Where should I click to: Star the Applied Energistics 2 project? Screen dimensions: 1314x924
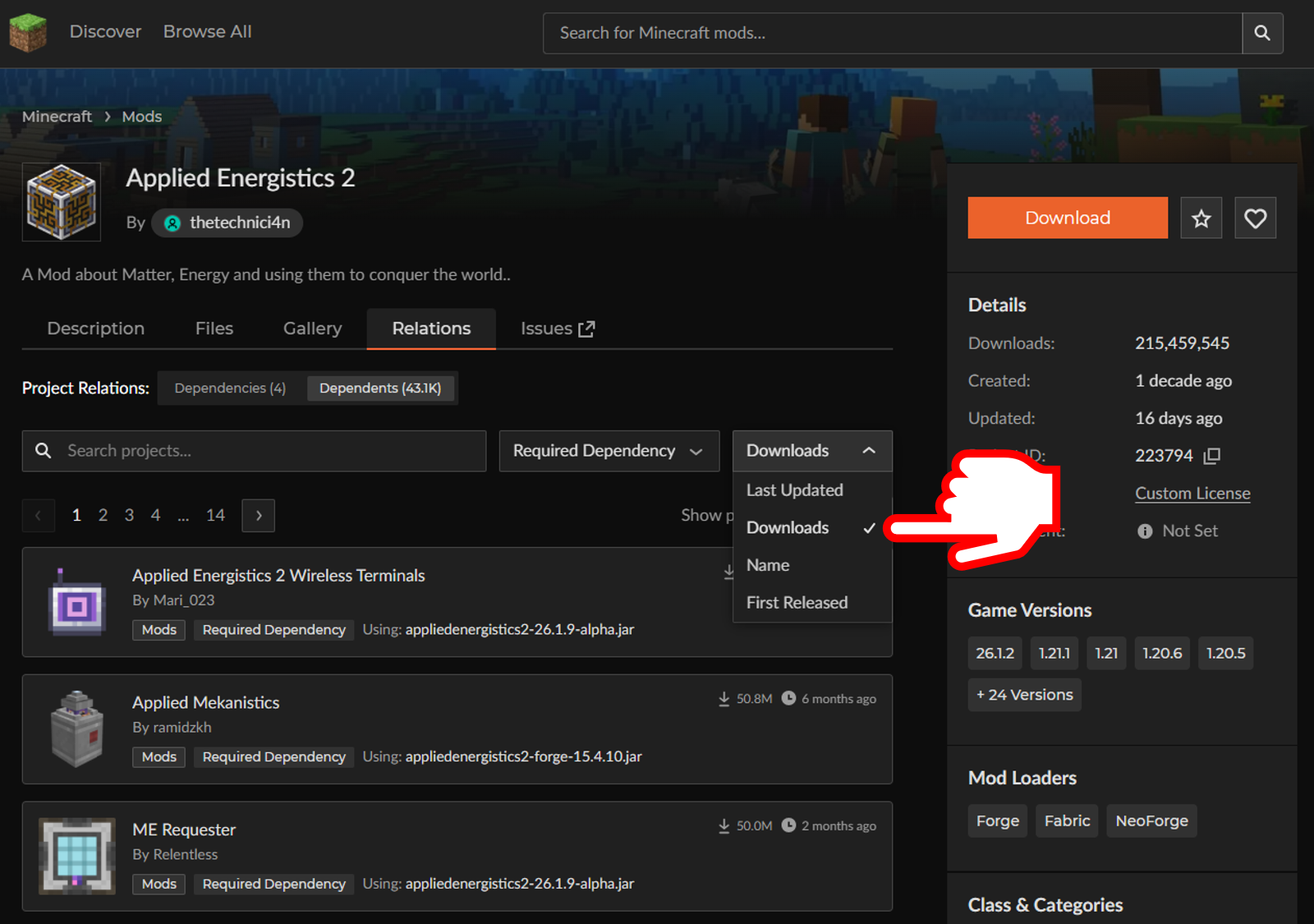[1201, 218]
